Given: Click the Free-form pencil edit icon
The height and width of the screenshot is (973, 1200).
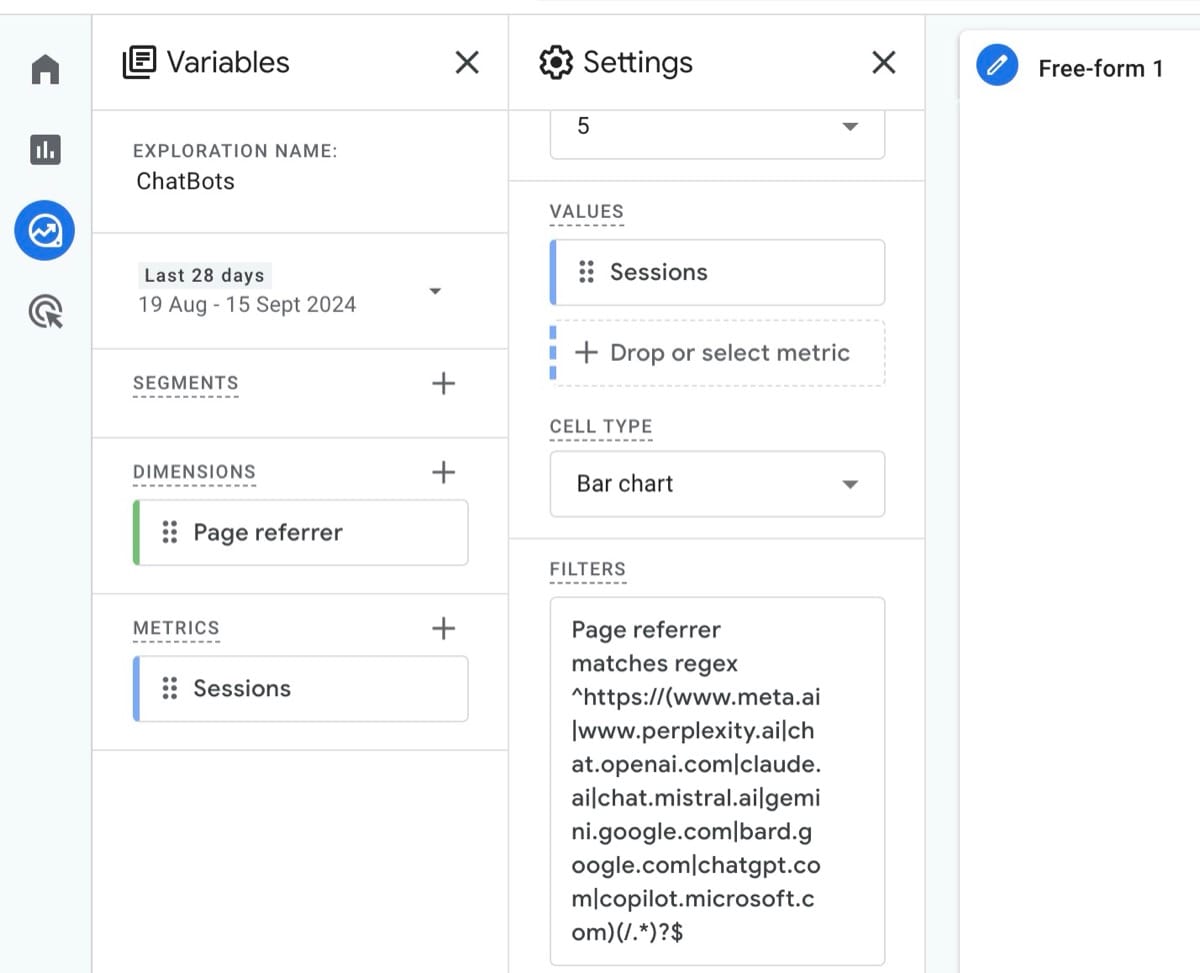Looking at the screenshot, I should click(996, 67).
